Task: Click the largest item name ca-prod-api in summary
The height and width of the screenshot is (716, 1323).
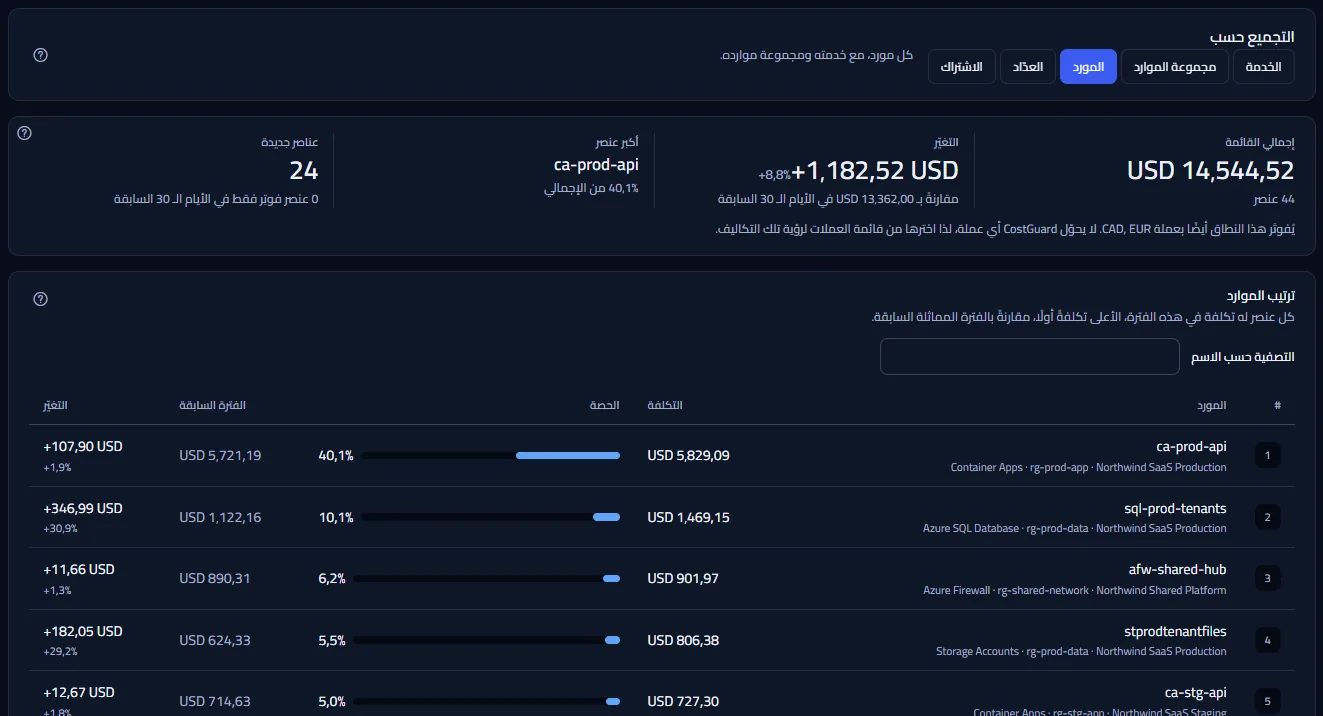Action: click(596, 165)
